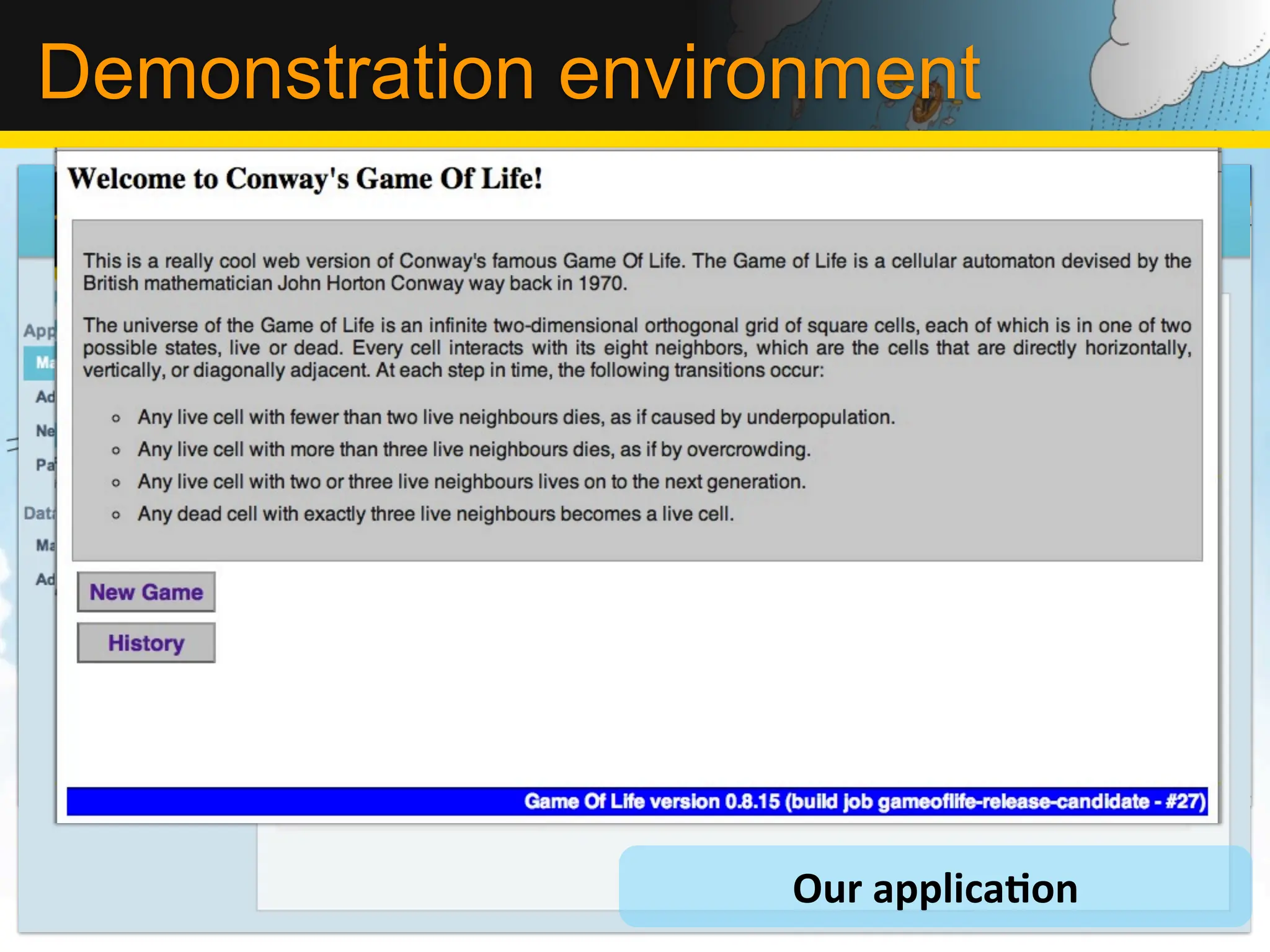Click the 'Ma' item under Dat section

(45, 545)
